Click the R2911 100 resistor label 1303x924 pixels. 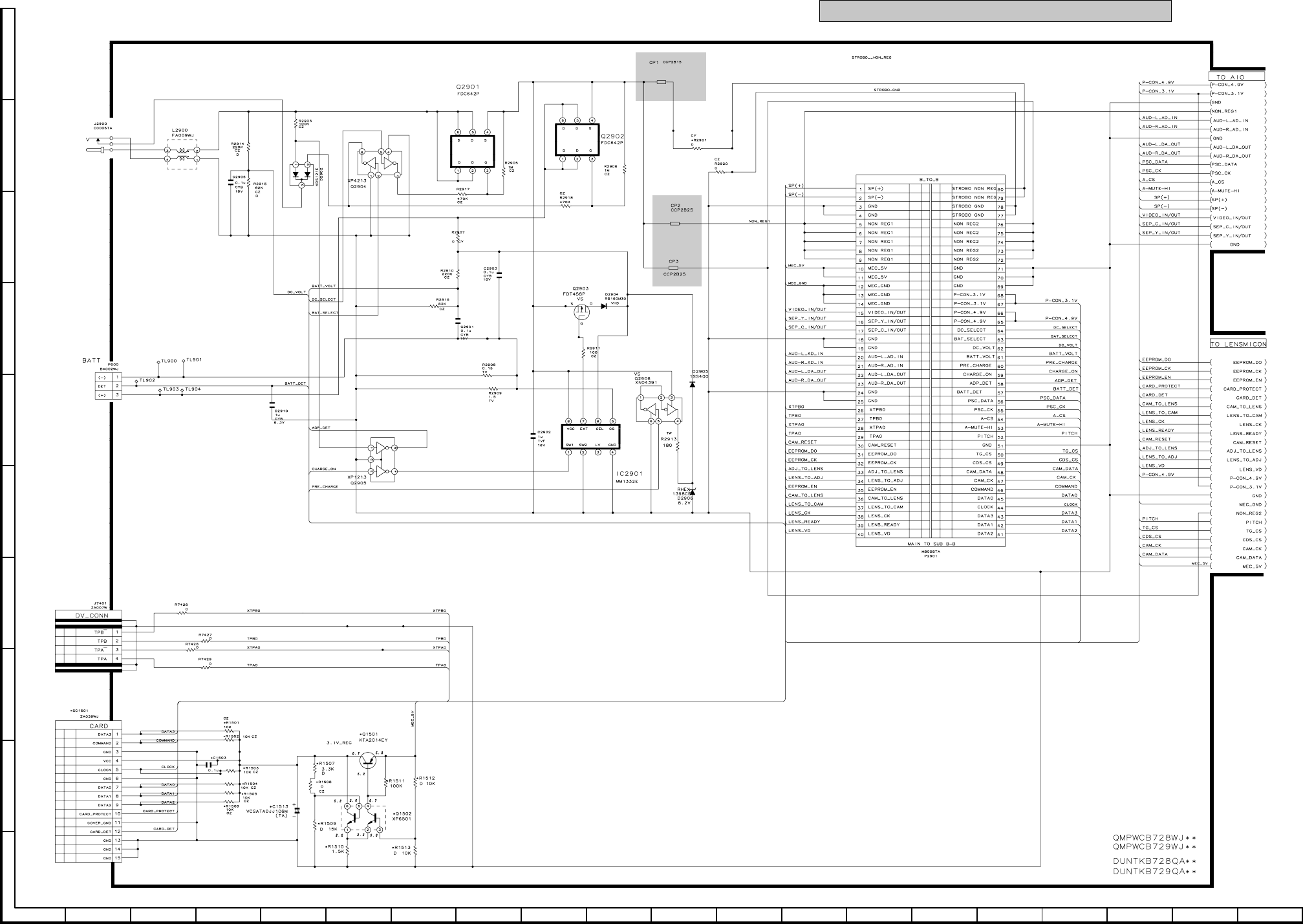pyautogui.click(x=594, y=352)
